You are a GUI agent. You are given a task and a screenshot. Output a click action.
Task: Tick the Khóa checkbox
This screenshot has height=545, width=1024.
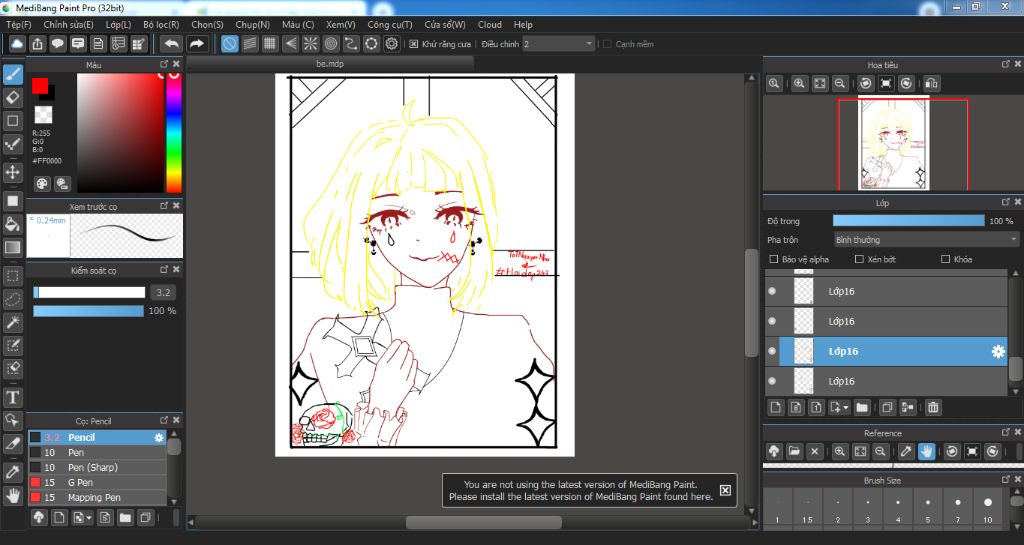pos(945,259)
